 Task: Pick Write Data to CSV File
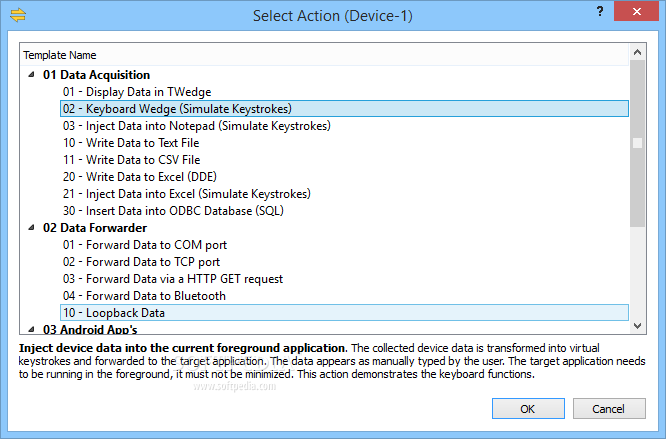(x=131, y=160)
